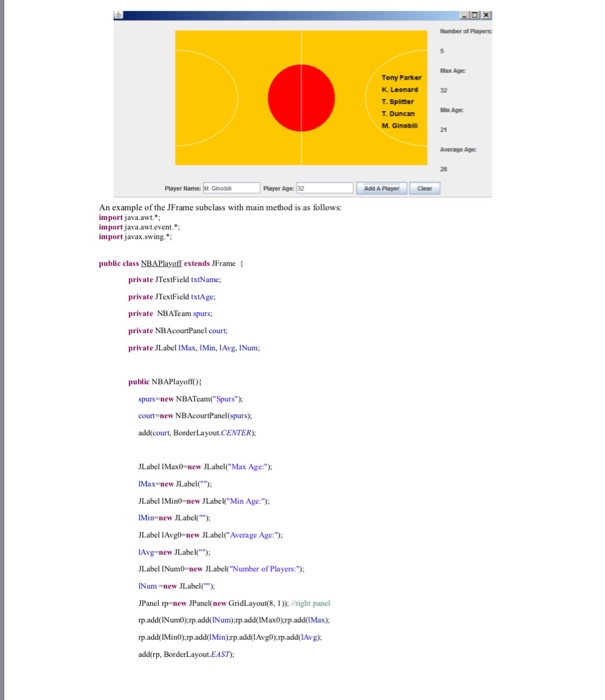Click the 'private NBAcourtPanel court;' line

click(178, 330)
